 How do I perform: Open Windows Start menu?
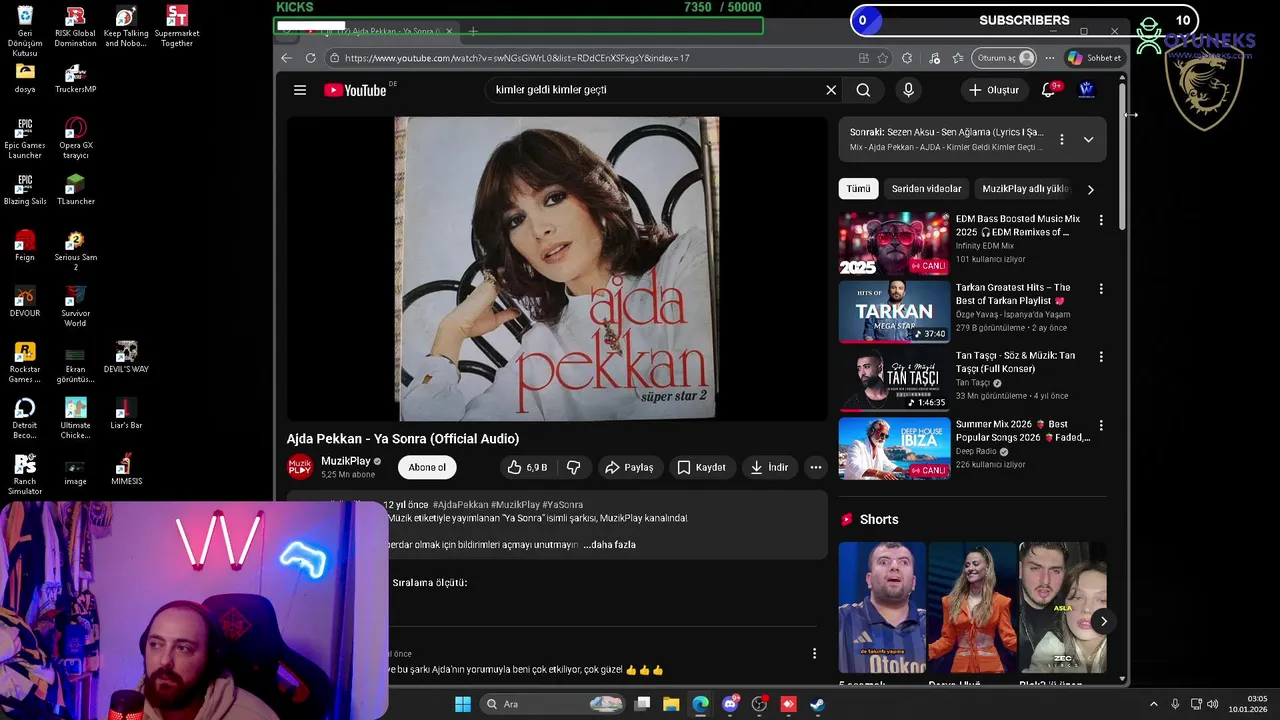coord(463,704)
